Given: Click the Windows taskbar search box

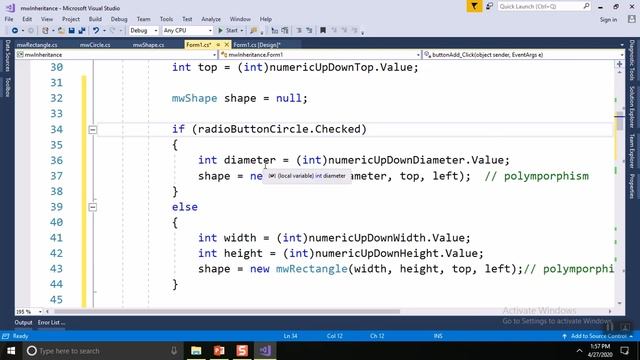Looking at the screenshot, I should pyautogui.click(x=102, y=351).
